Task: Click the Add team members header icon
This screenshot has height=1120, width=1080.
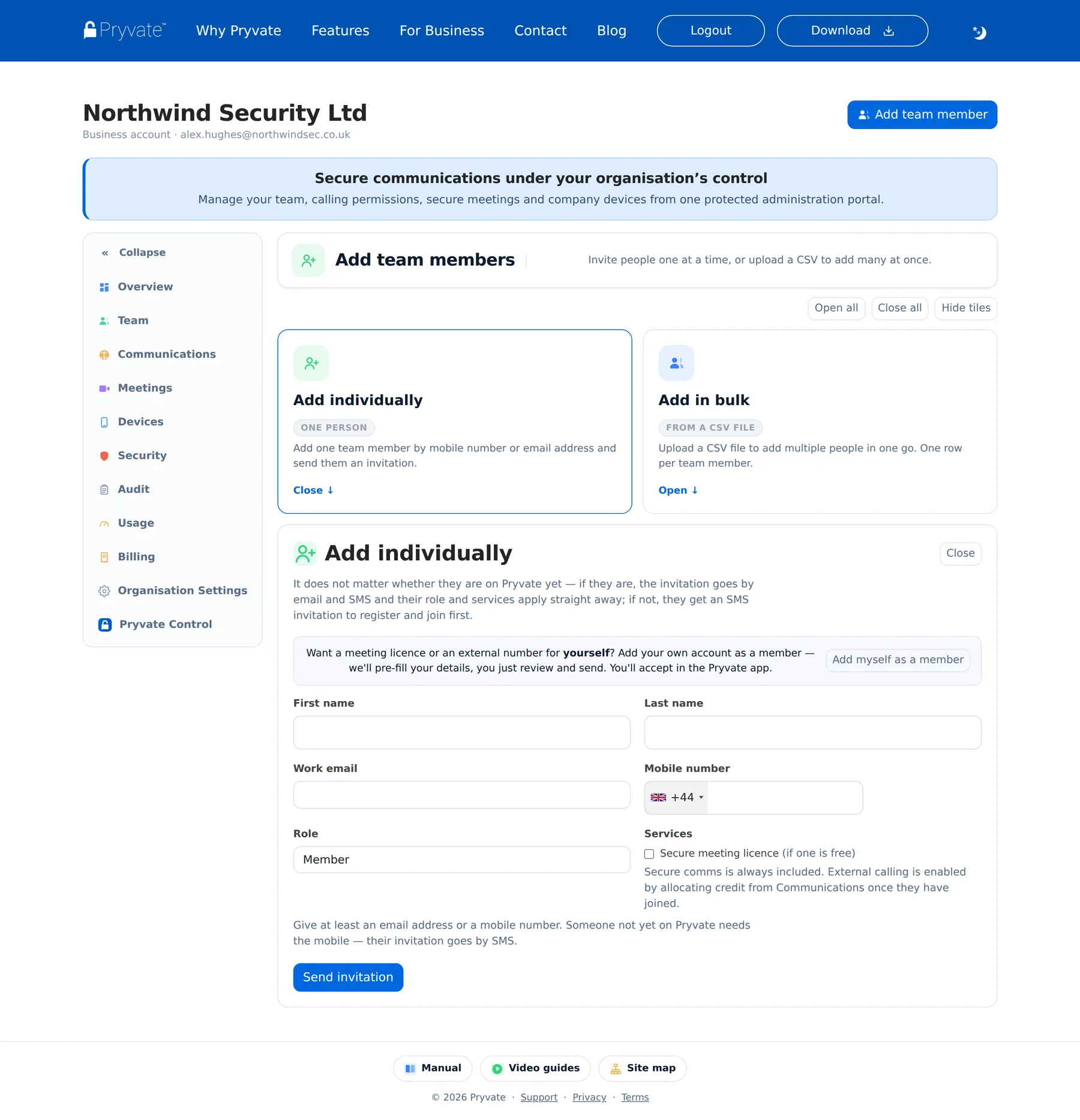Action: [308, 260]
